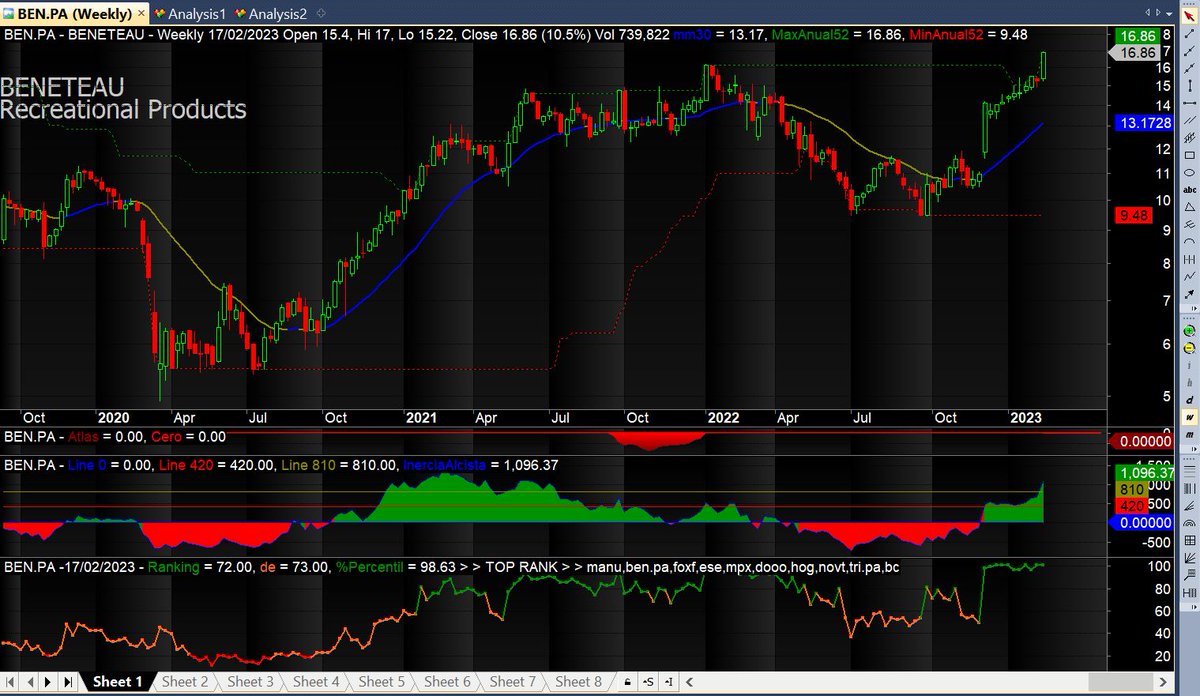
Task: Select the zig-zag line tool
Action: pos(1190,276)
